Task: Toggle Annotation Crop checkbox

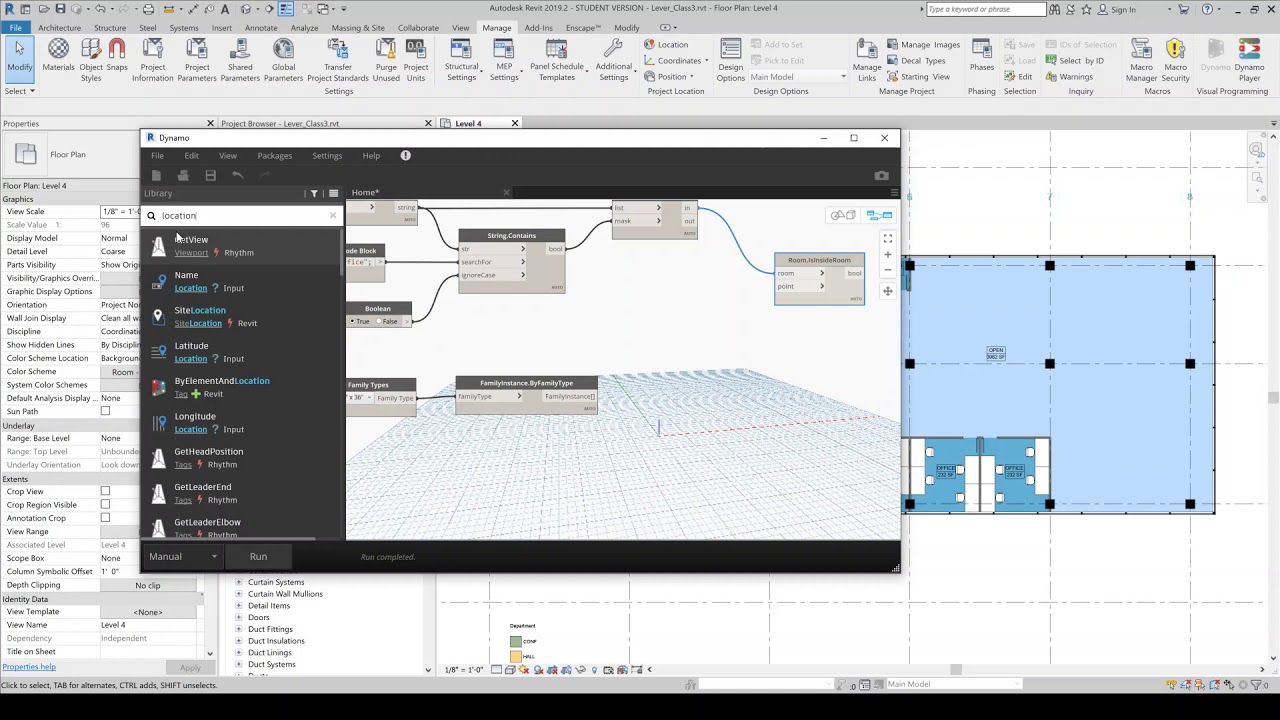Action: [105, 518]
